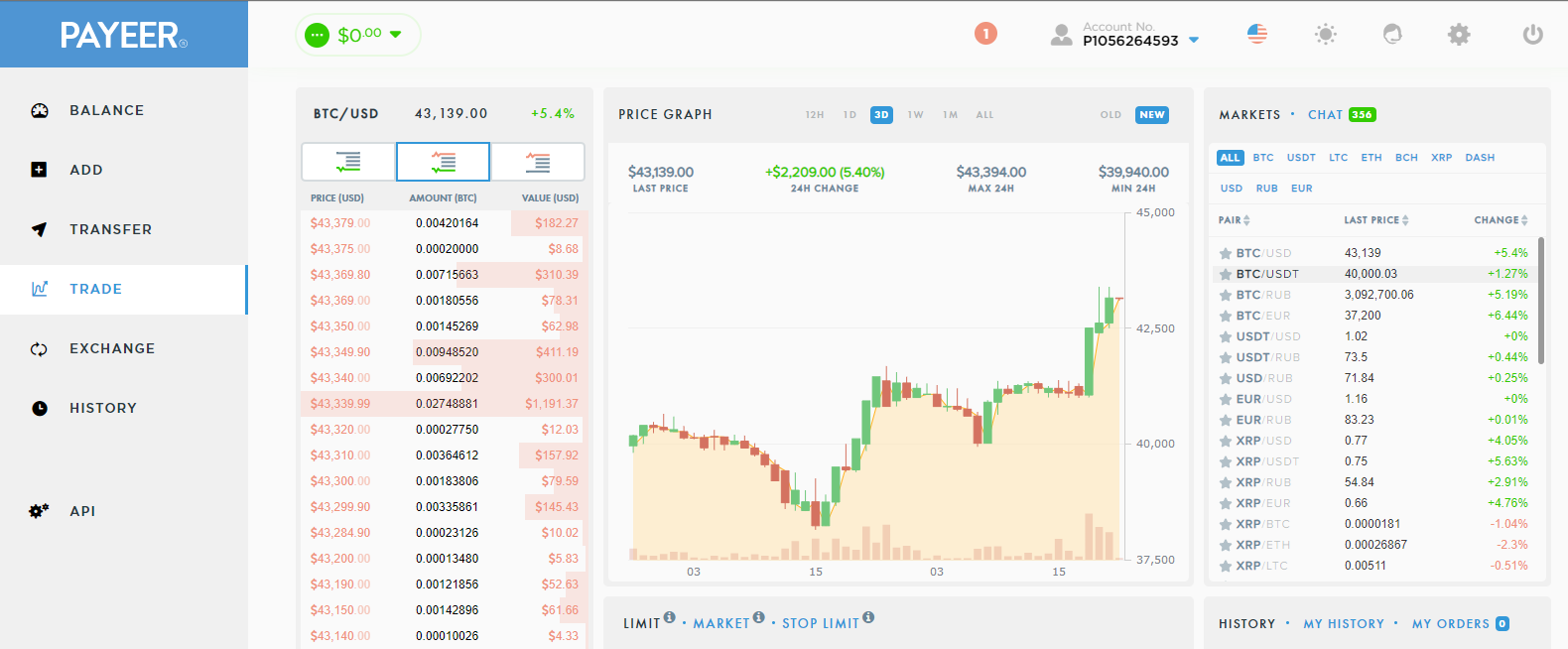
Task: Filter markets by ETH
Action: click(1372, 158)
